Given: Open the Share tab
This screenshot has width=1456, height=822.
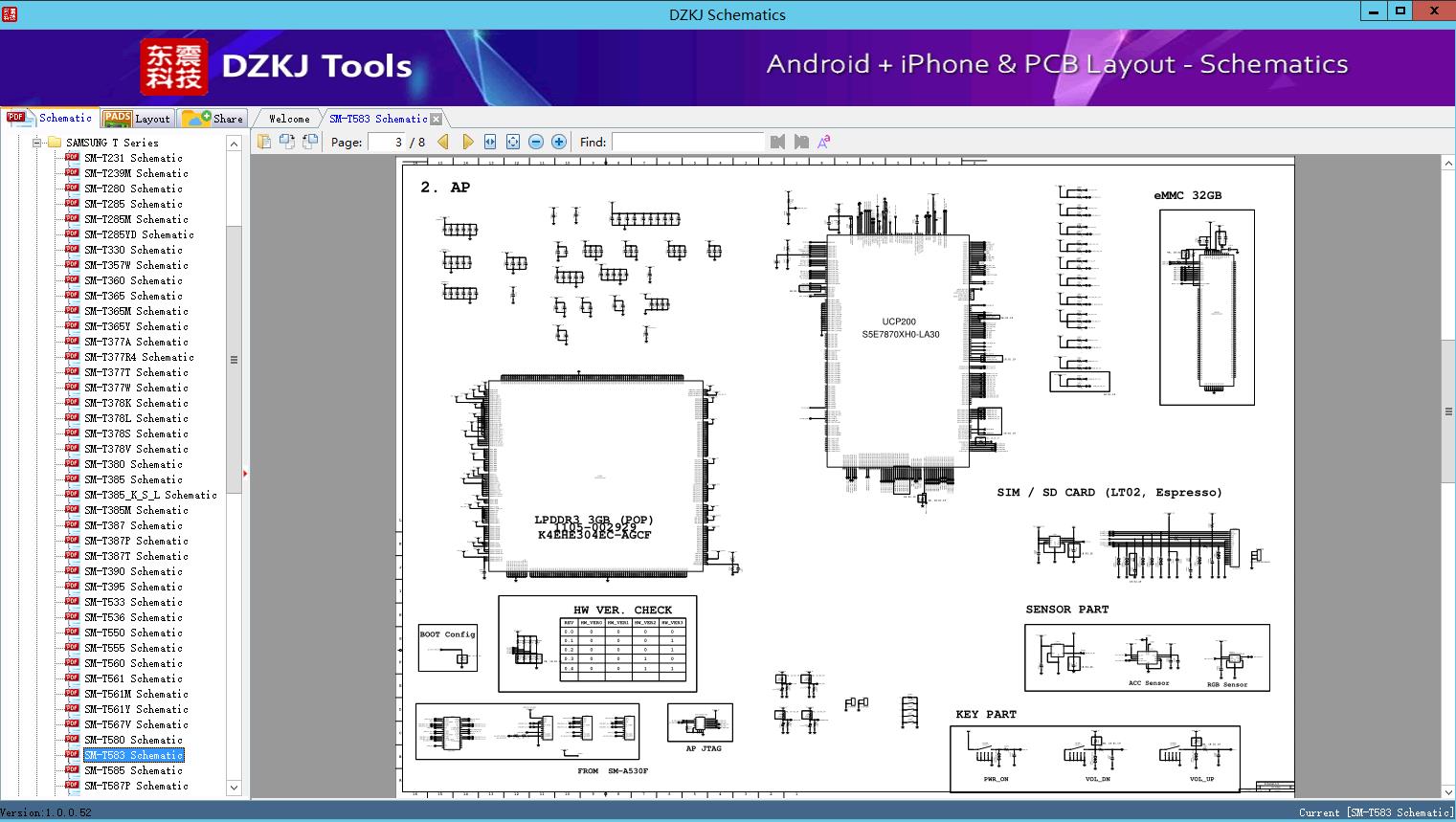Looking at the screenshot, I should [x=213, y=119].
